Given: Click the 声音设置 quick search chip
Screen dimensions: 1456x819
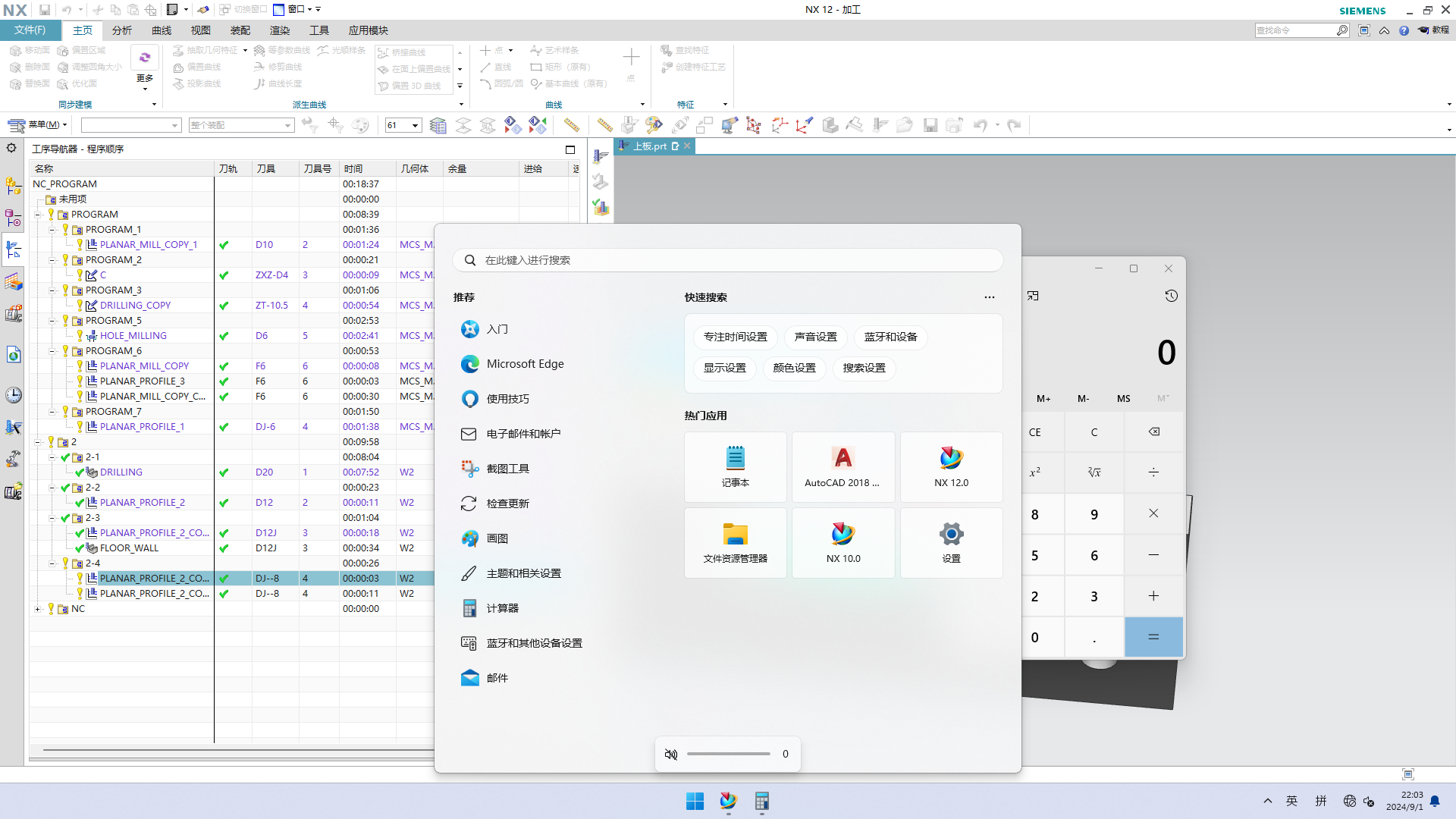Looking at the screenshot, I should coord(815,337).
